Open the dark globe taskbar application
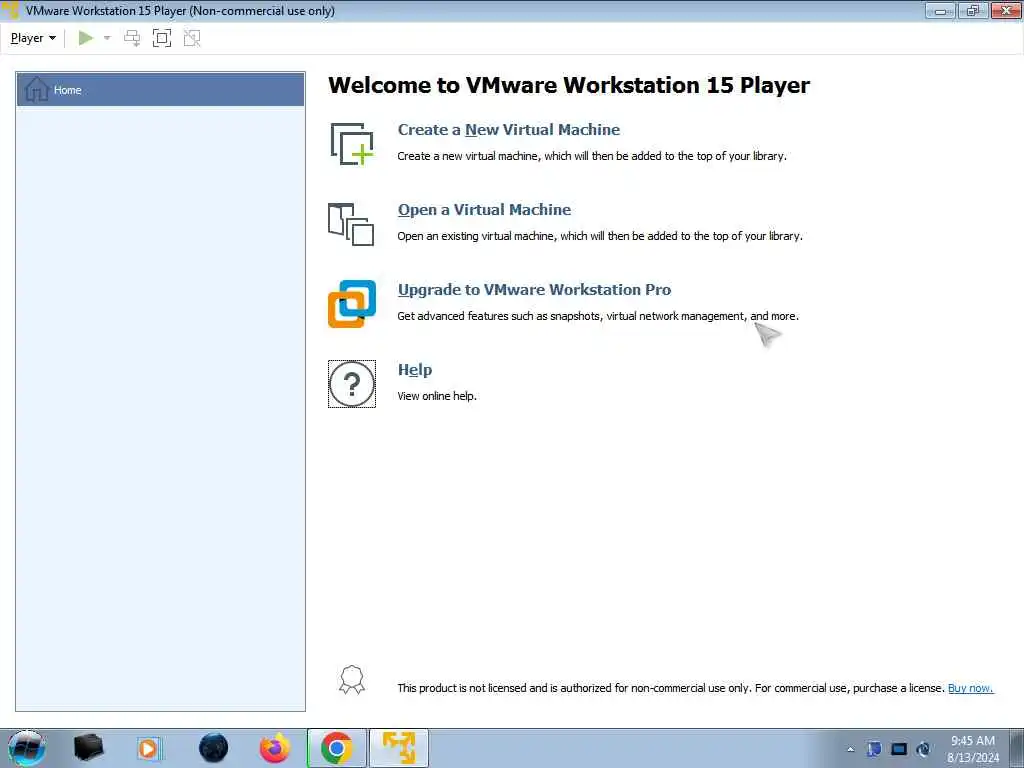This screenshot has height=768, width=1024. coord(213,748)
